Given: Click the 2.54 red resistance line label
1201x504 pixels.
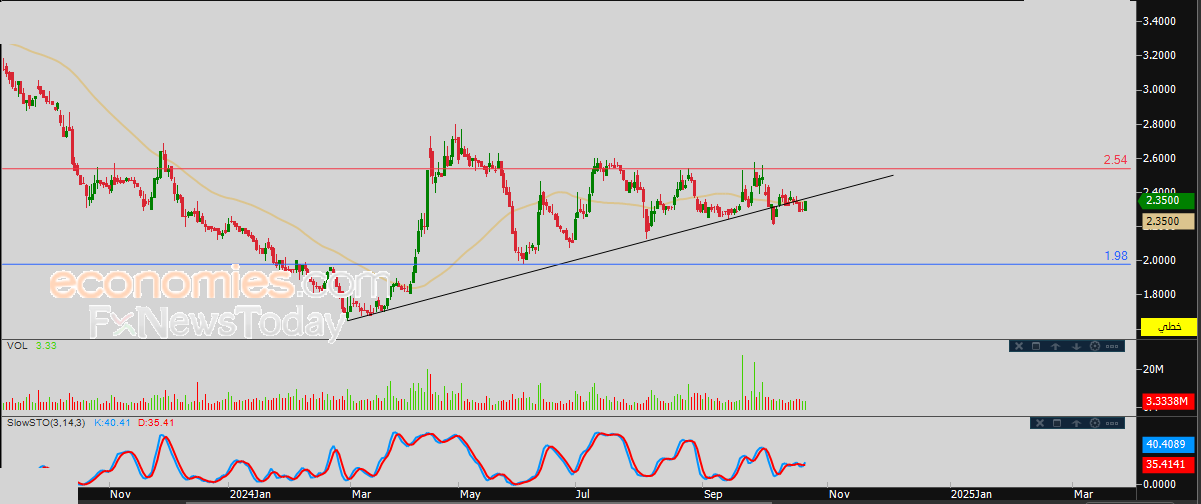Looking at the screenshot, I should click(x=1115, y=160).
